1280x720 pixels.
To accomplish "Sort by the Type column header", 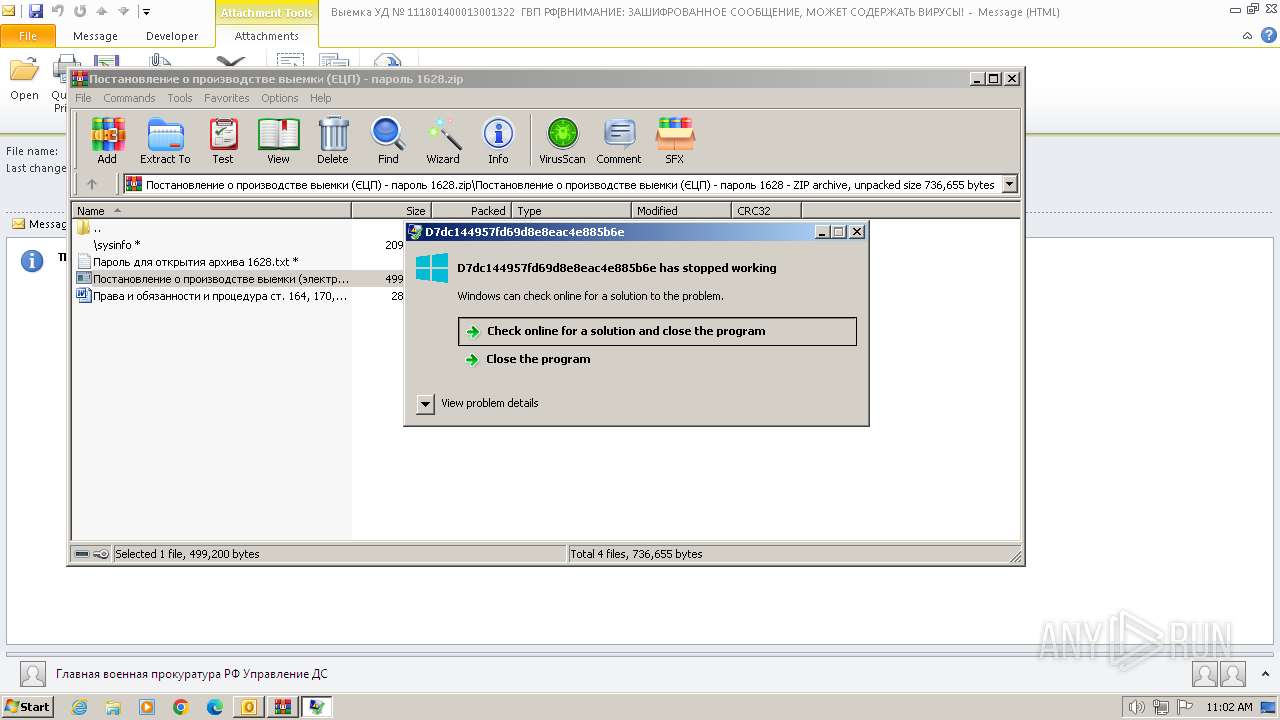I will click(572, 211).
